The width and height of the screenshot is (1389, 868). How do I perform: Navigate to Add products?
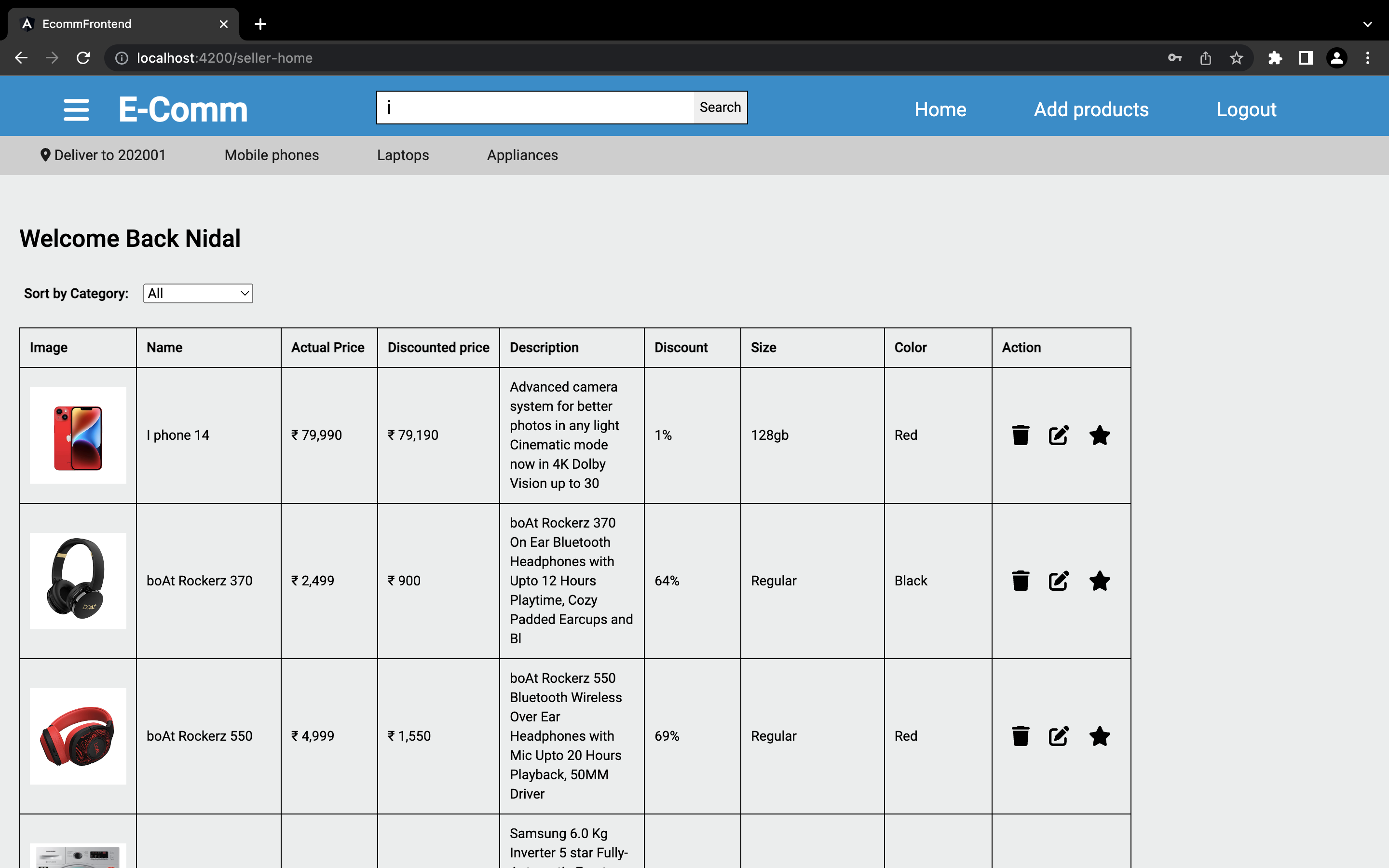(x=1090, y=109)
